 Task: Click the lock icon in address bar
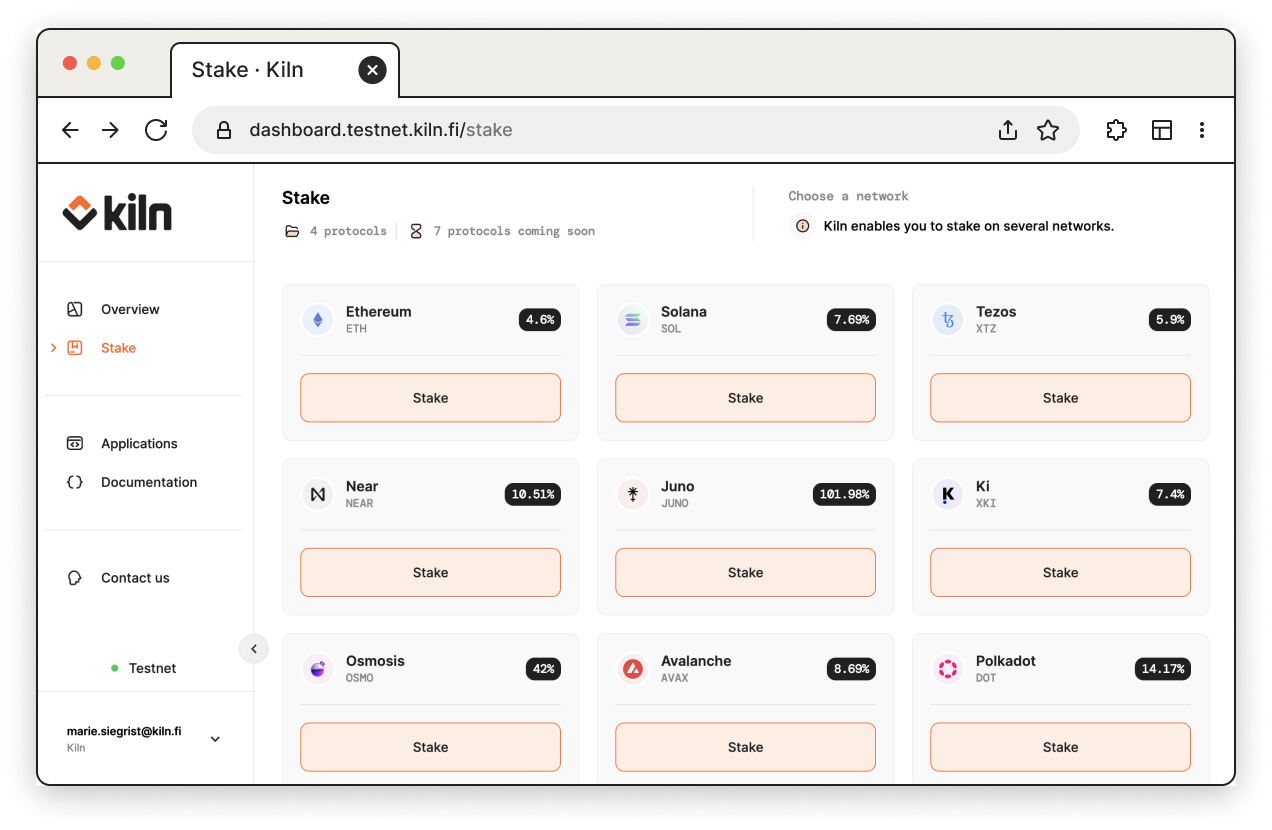coord(224,130)
